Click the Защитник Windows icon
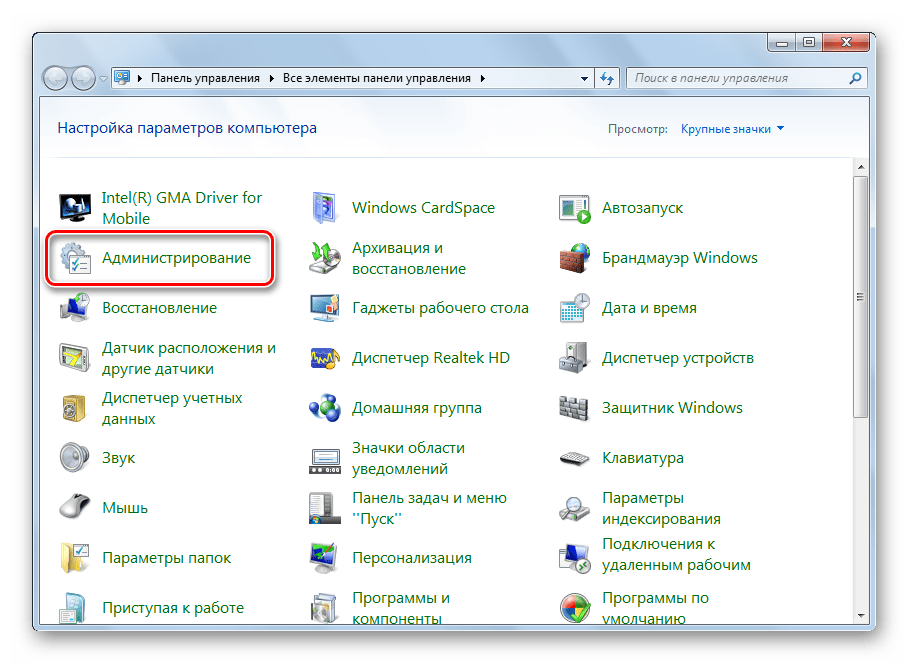Screen dimensions: 909x664 [575, 408]
